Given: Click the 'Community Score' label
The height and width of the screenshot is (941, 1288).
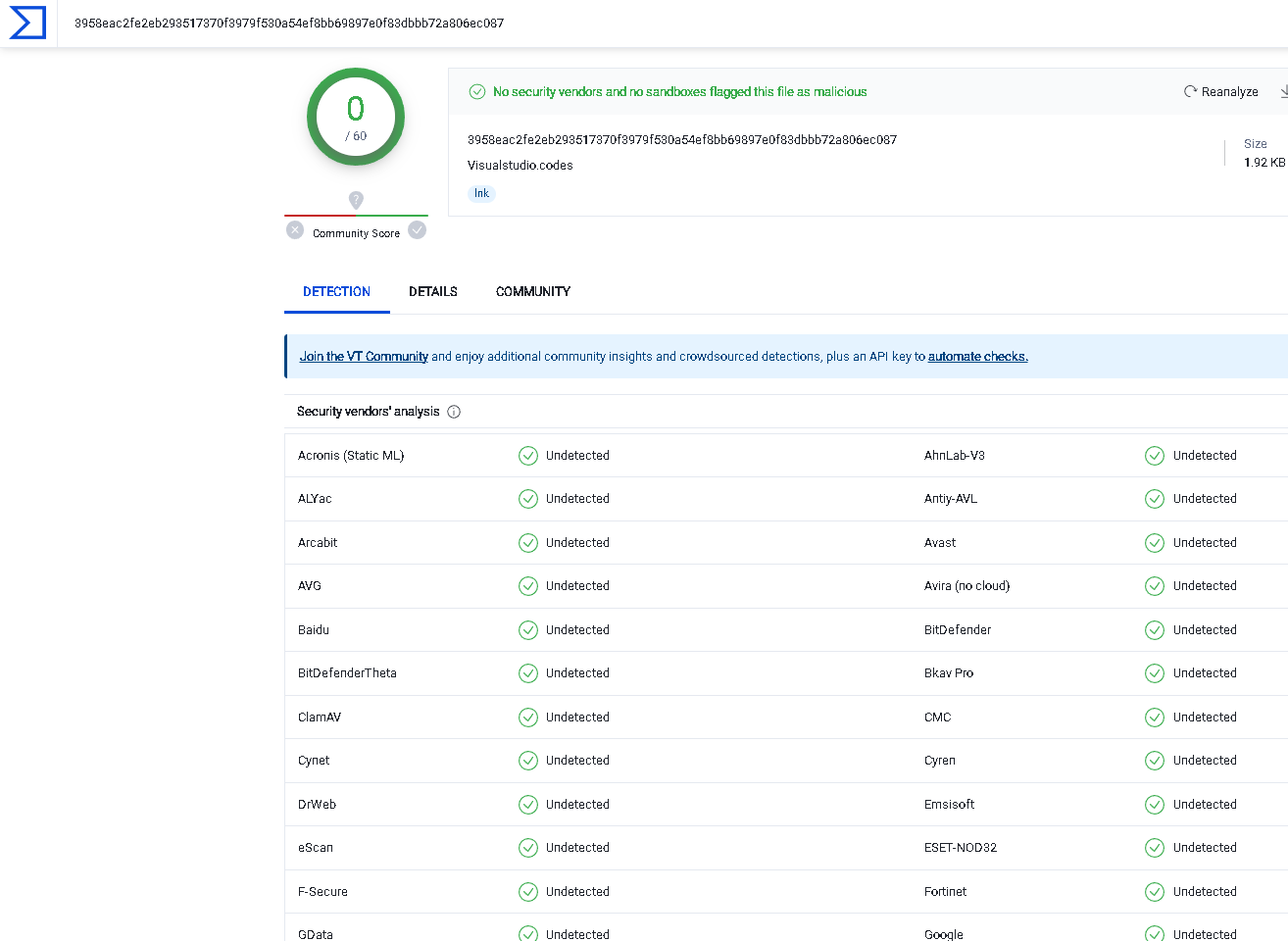Looking at the screenshot, I should 356,233.
